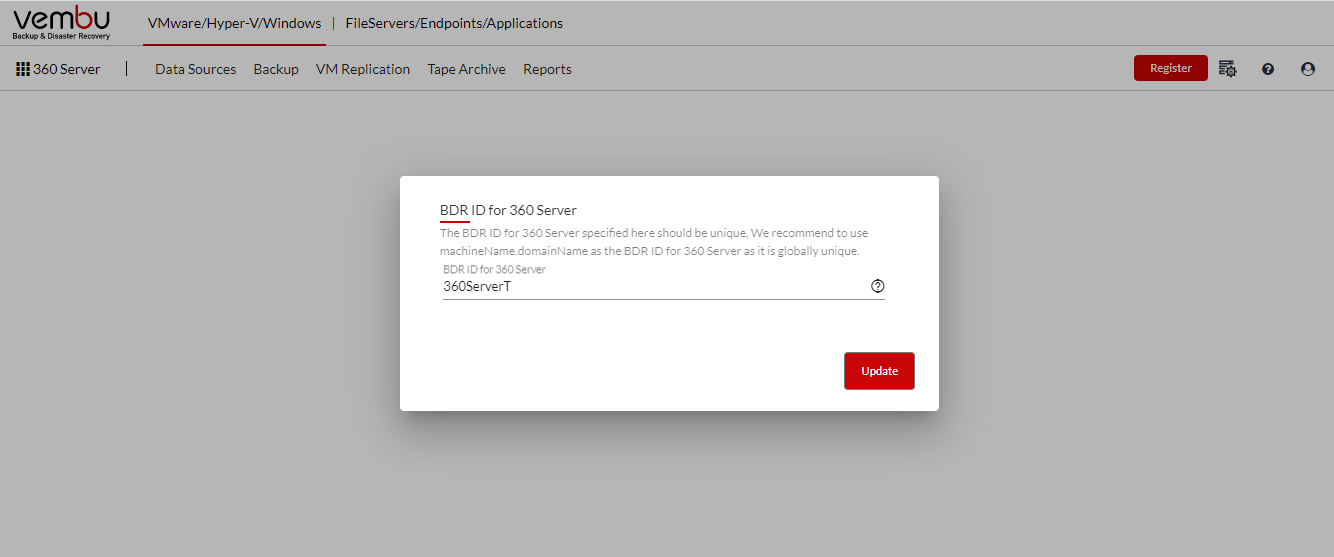Click the Register button
This screenshot has height=557, width=1334.
[1171, 68]
